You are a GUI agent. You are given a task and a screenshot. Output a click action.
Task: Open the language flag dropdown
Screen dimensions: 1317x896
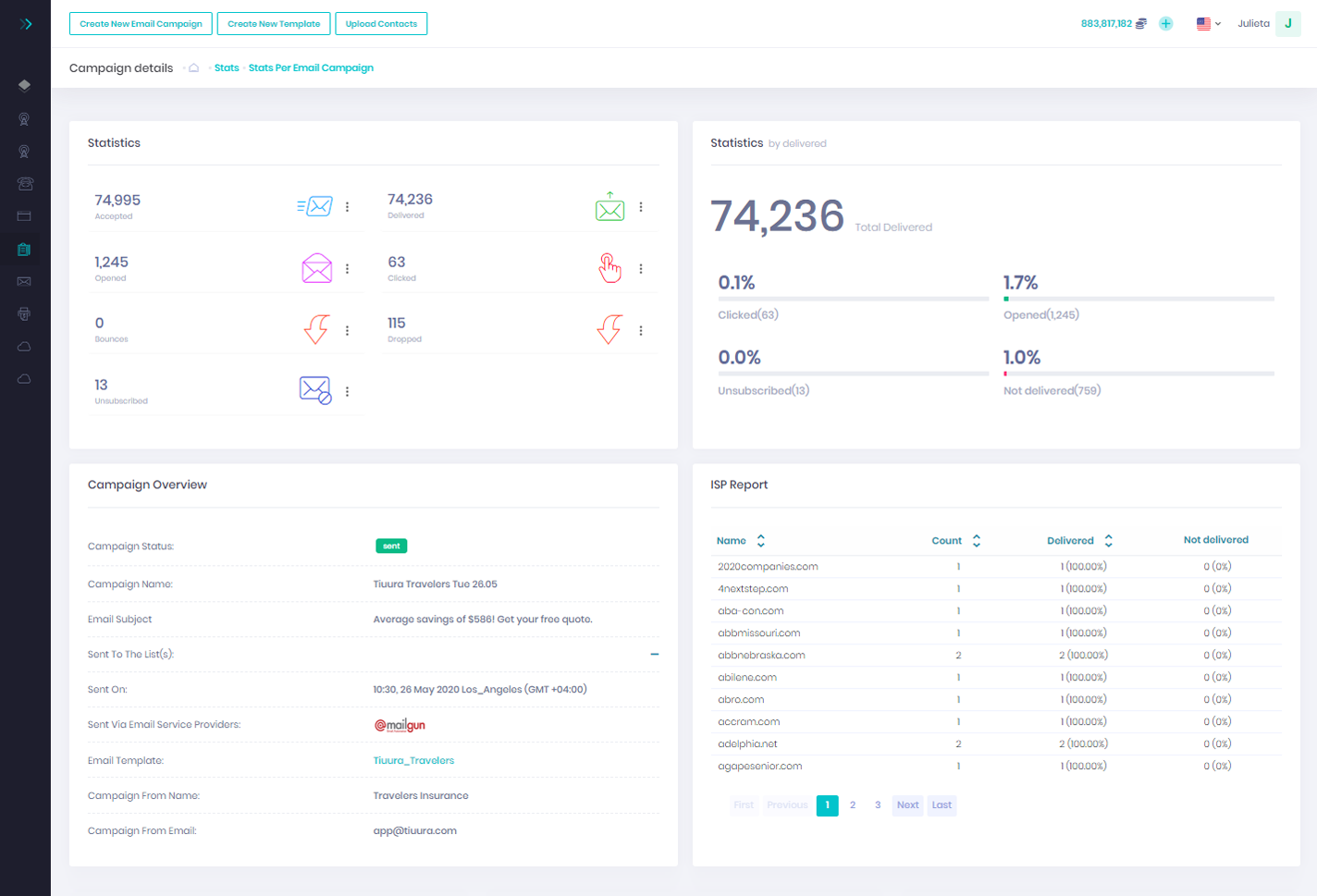pos(1209,24)
